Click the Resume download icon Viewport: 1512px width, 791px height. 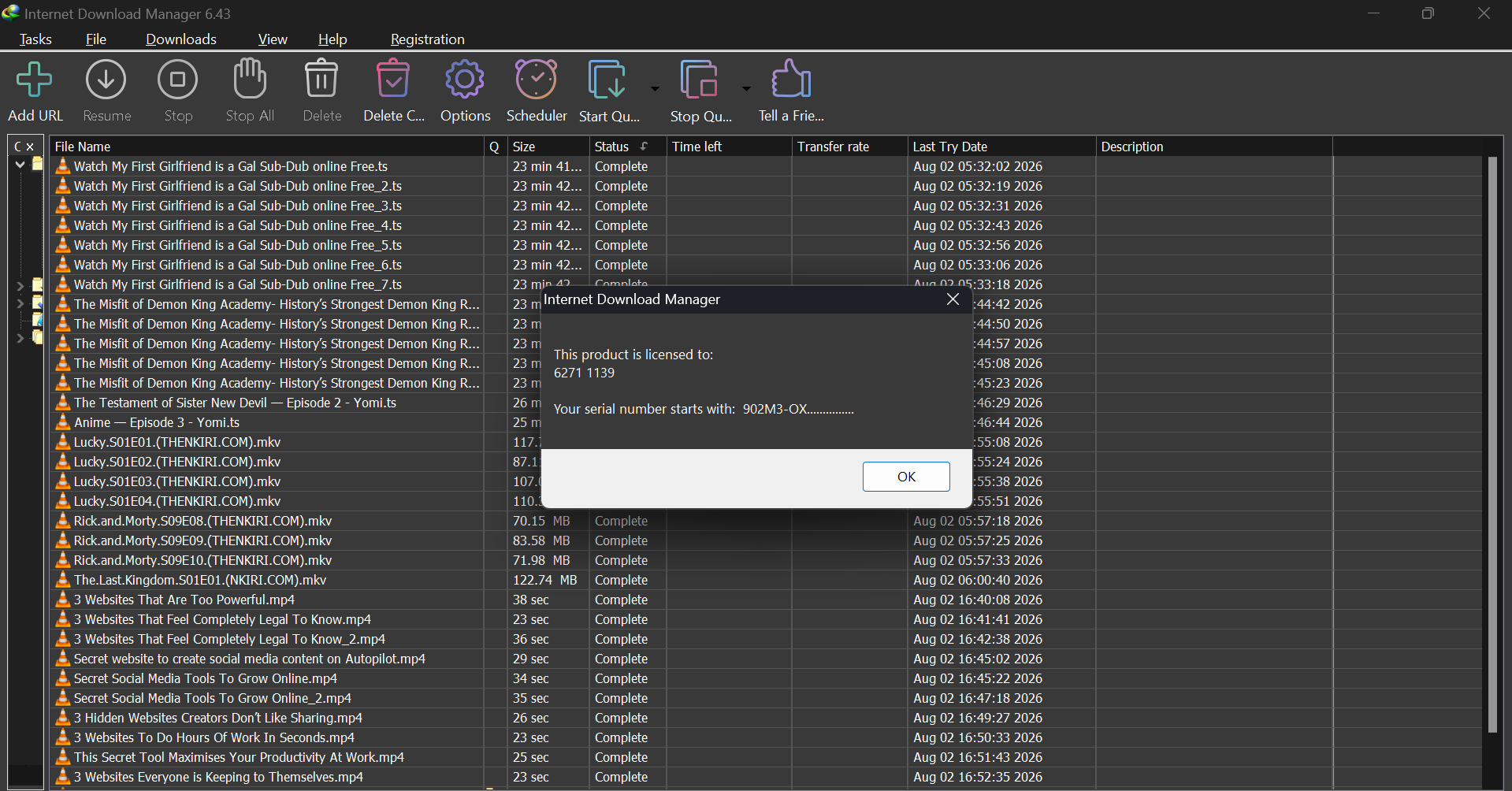point(106,80)
